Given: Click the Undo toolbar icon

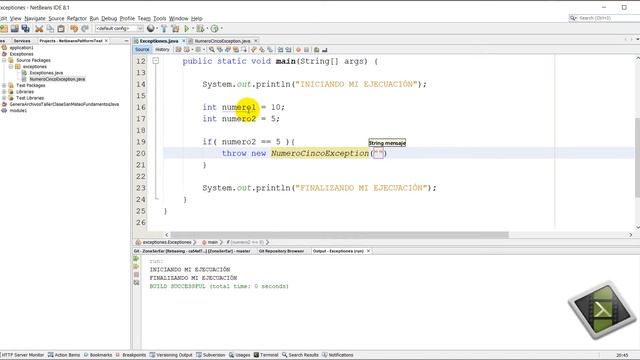Looking at the screenshot, I should pos(74,29).
